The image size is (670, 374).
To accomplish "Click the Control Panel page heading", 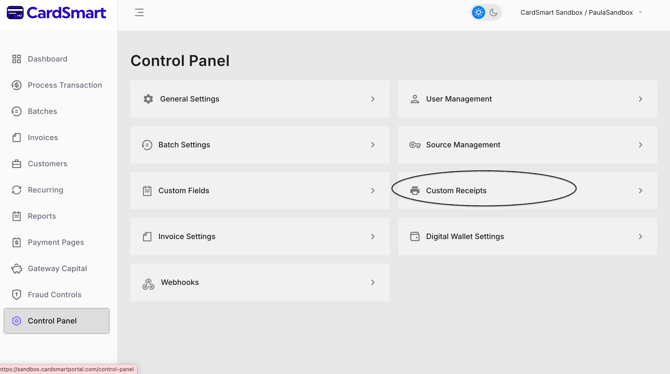I will click(180, 61).
